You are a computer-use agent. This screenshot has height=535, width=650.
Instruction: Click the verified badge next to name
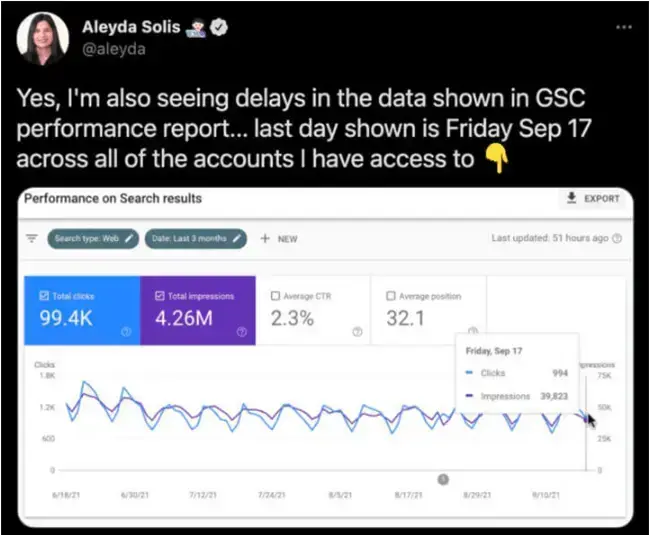pyautogui.click(x=216, y=28)
